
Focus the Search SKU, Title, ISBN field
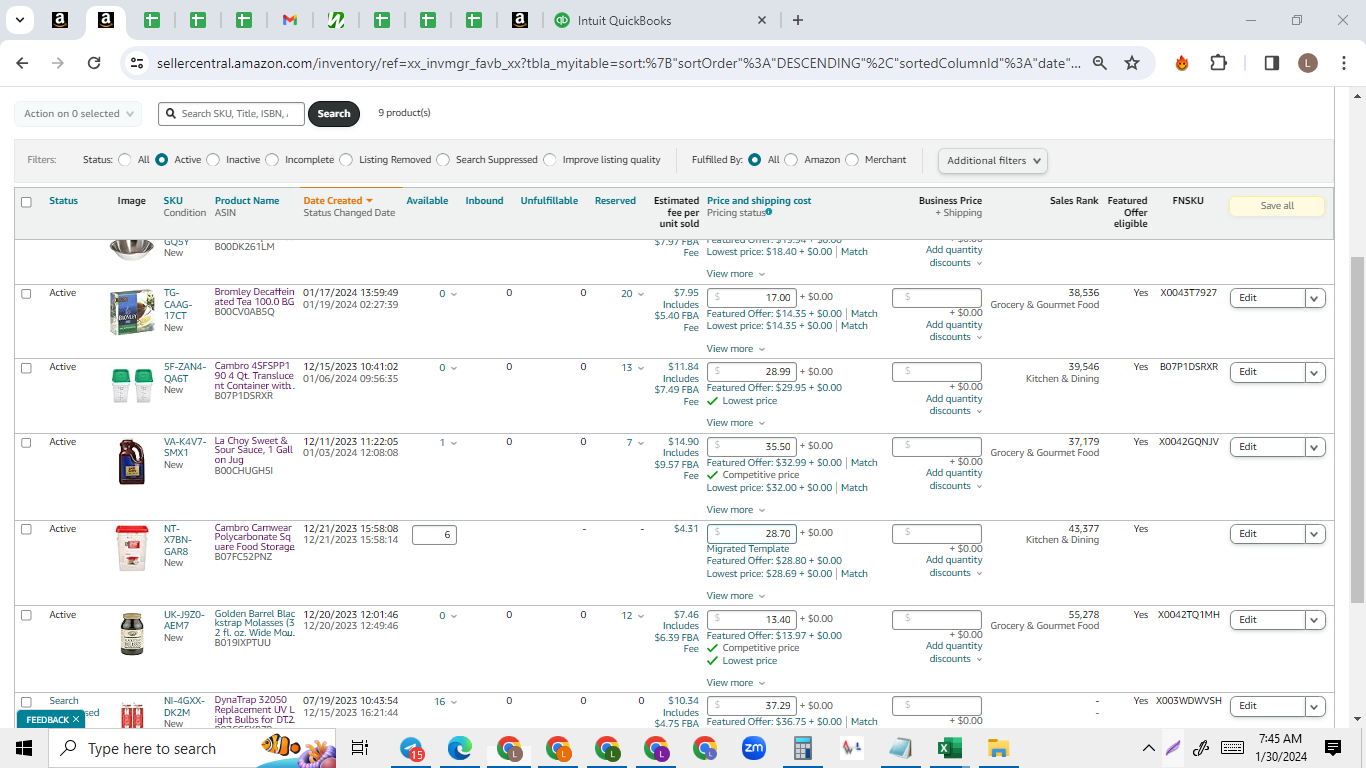(231, 114)
